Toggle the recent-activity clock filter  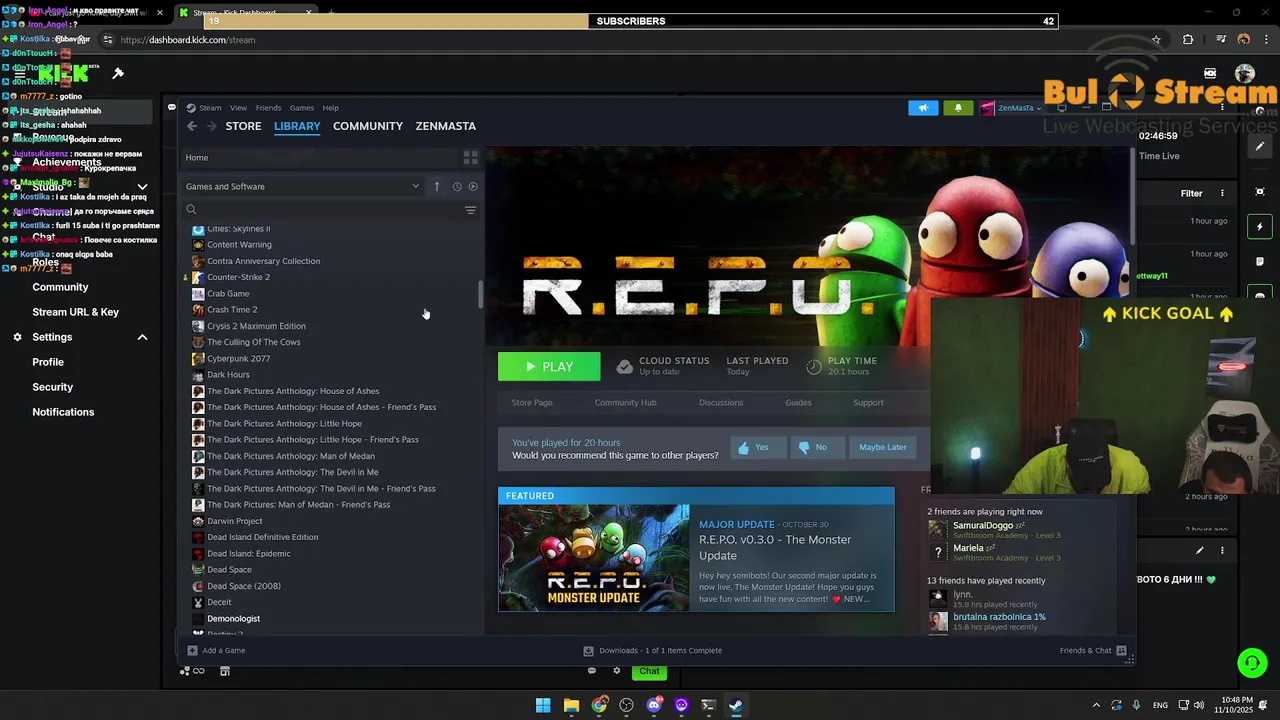(x=457, y=186)
